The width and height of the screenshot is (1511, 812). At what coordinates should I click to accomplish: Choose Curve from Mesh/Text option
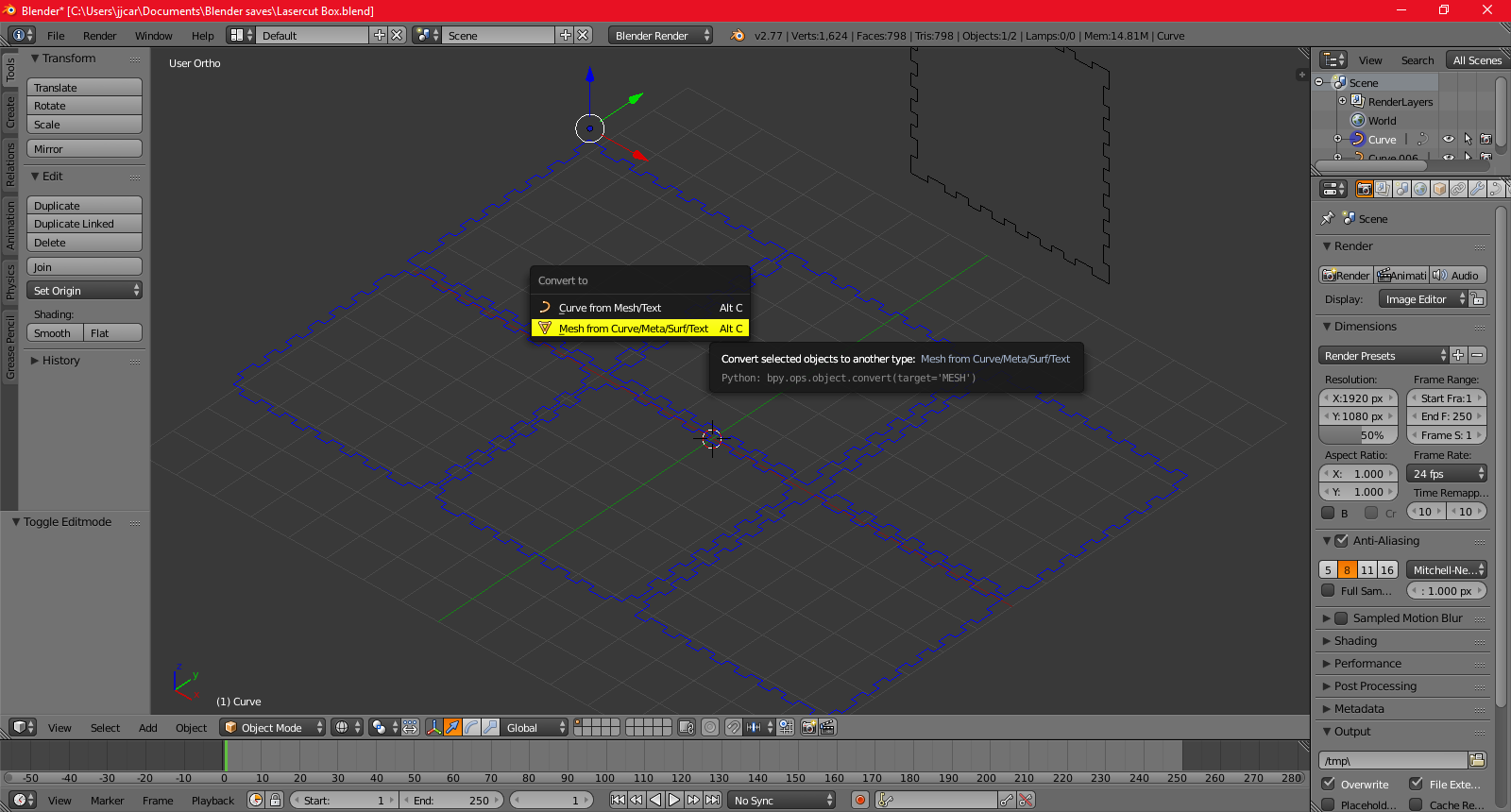coord(640,308)
